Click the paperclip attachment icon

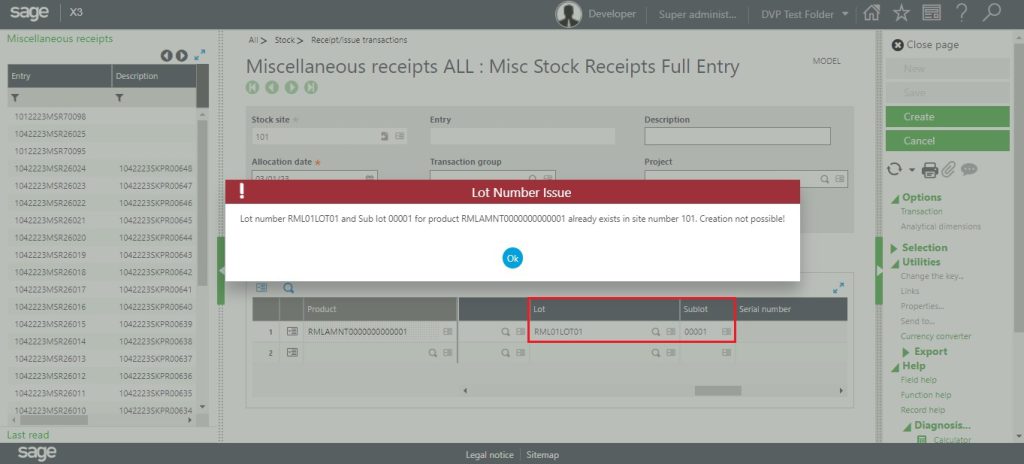[948, 169]
